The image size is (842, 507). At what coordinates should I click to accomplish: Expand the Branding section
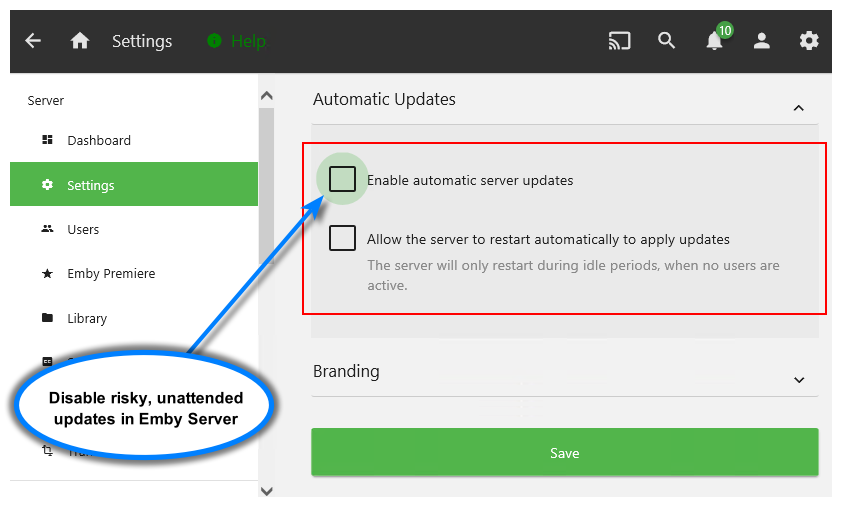click(798, 380)
